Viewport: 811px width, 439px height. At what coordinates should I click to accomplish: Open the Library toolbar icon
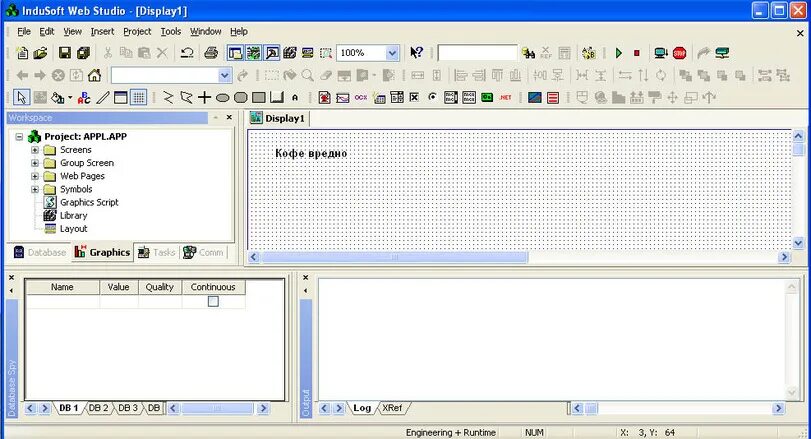(290, 53)
